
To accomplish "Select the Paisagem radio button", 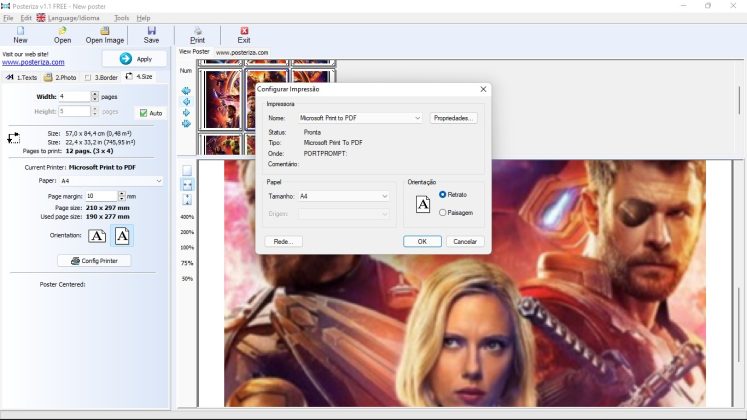I will click(x=443, y=212).
